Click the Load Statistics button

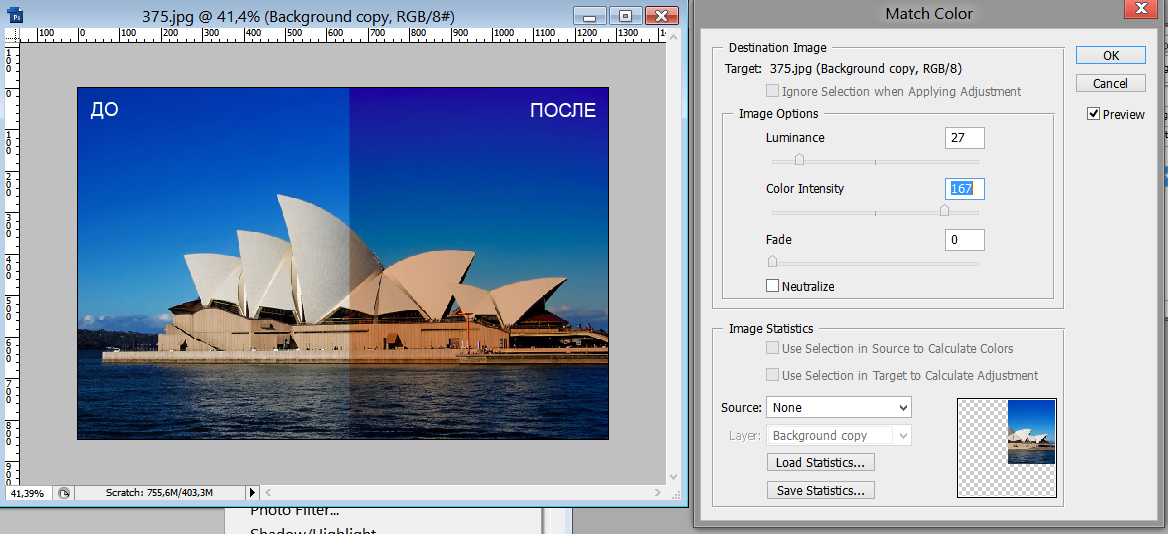[x=820, y=463]
